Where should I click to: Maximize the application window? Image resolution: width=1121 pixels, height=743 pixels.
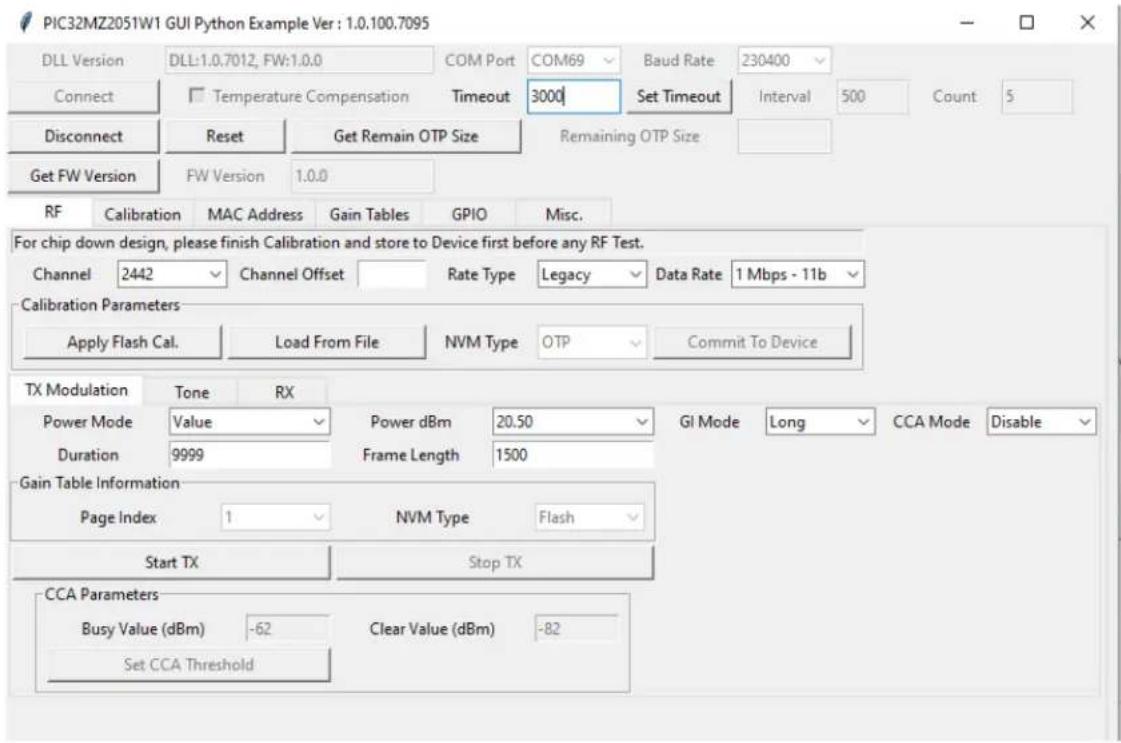pyautogui.click(x=1027, y=23)
